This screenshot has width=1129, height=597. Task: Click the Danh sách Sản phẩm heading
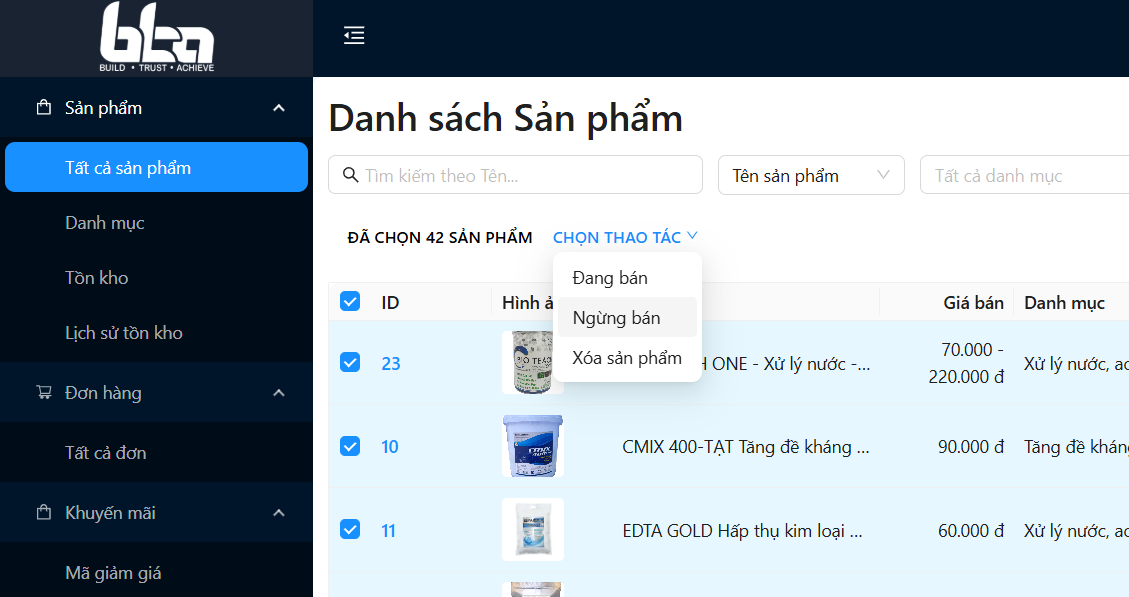tap(505, 119)
